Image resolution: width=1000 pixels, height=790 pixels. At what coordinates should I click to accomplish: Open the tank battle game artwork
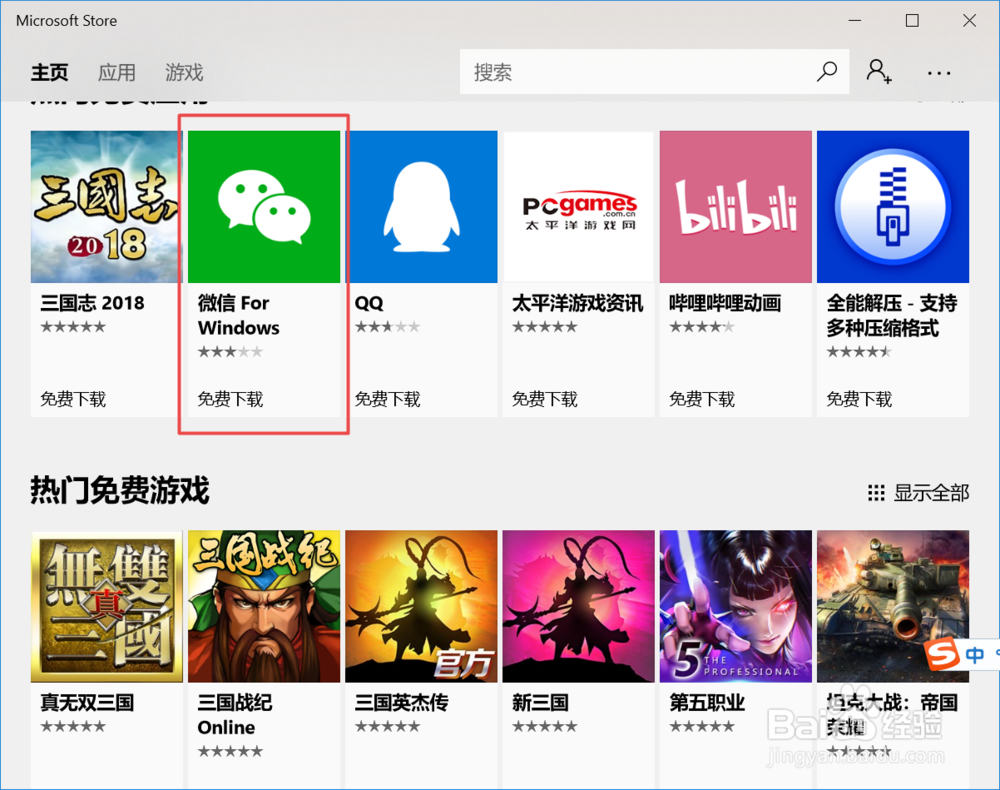(893, 606)
